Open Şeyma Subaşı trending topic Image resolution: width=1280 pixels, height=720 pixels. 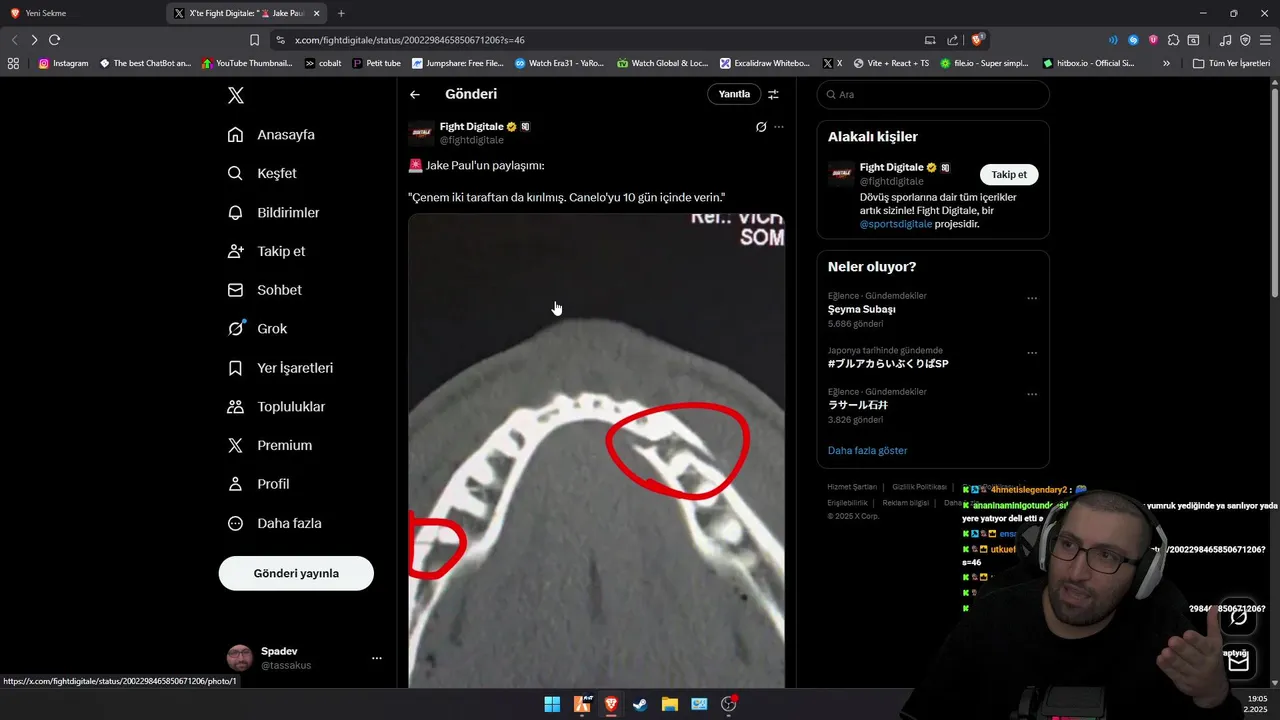pyautogui.click(x=861, y=309)
